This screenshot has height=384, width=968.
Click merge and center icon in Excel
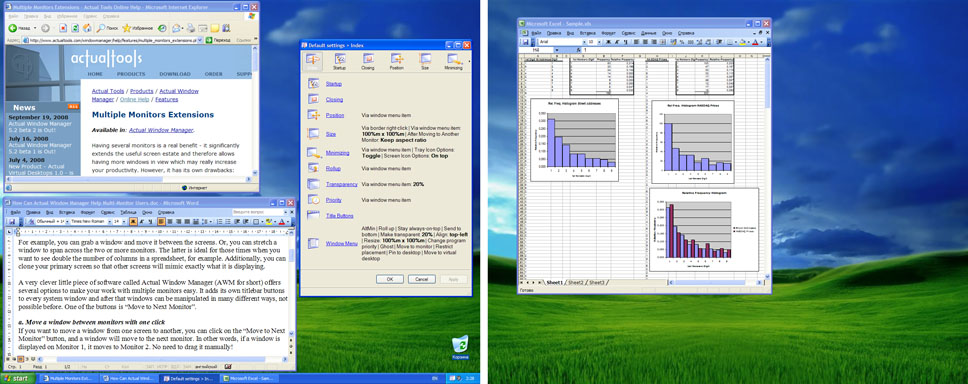tap(662, 42)
